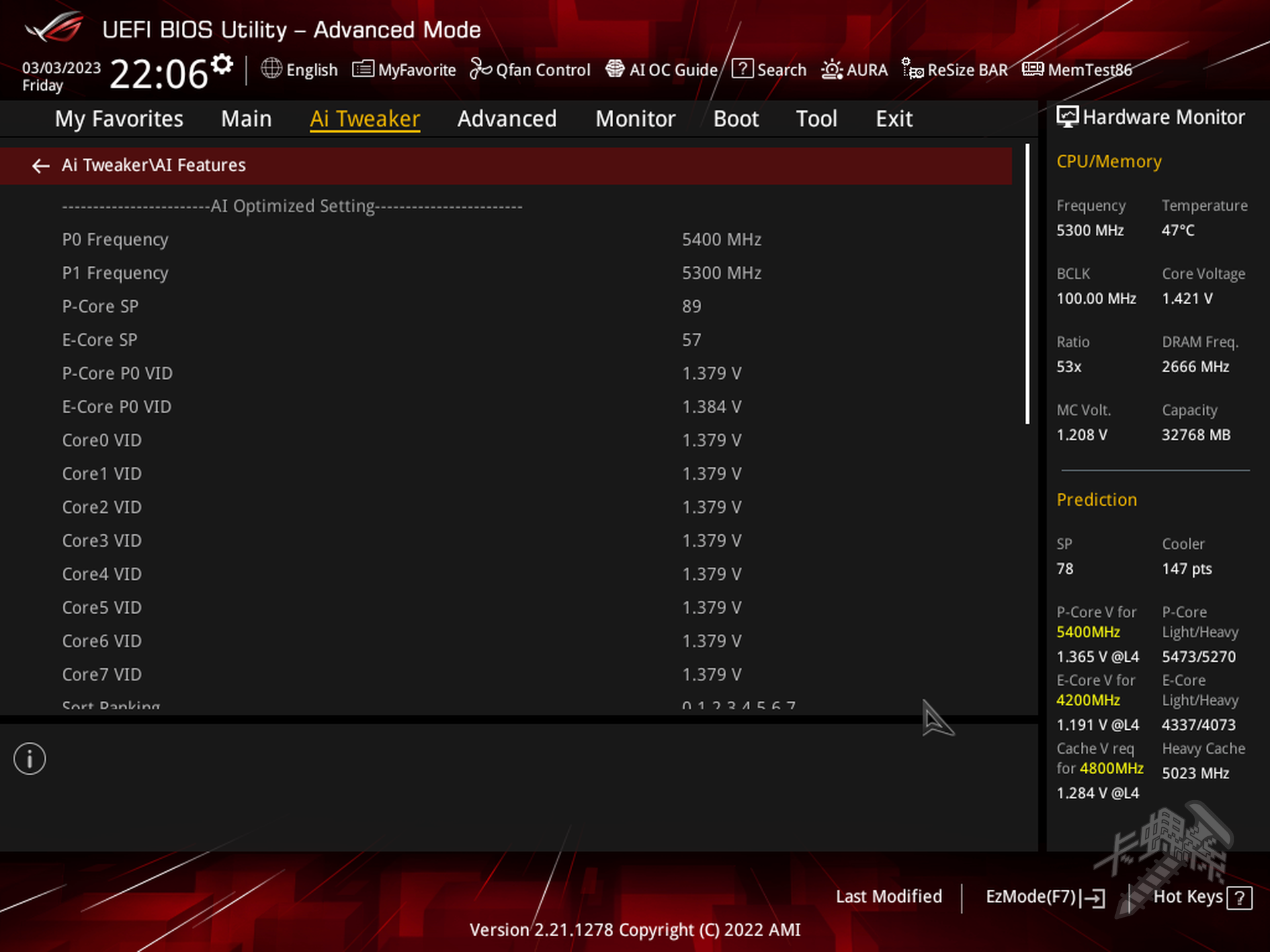Select the P0 Frequency row
This screenshot has height=952, width=1270.
(506, 239)
